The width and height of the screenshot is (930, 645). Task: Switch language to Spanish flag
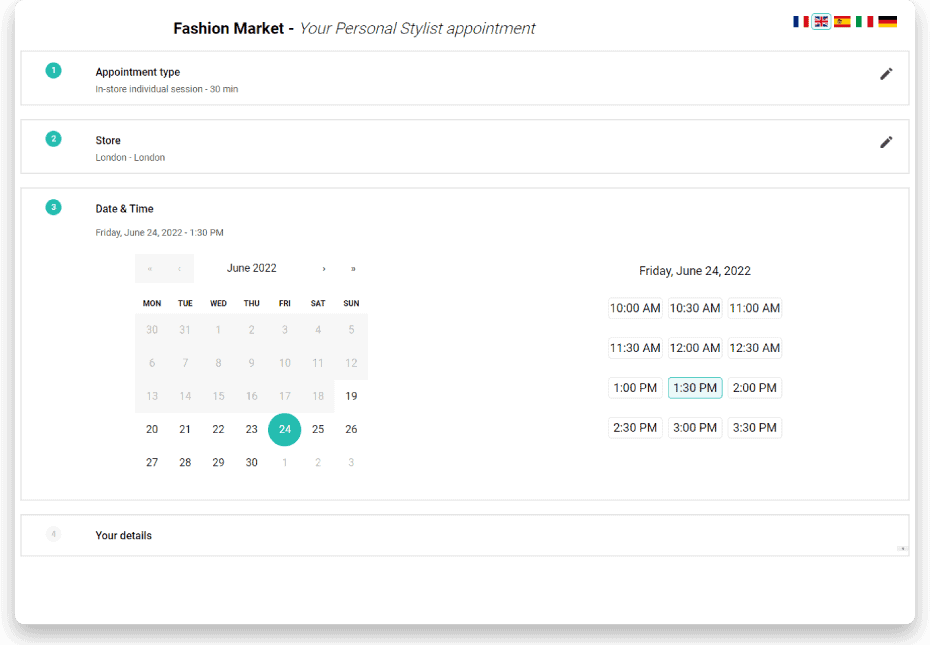(842, 22)
